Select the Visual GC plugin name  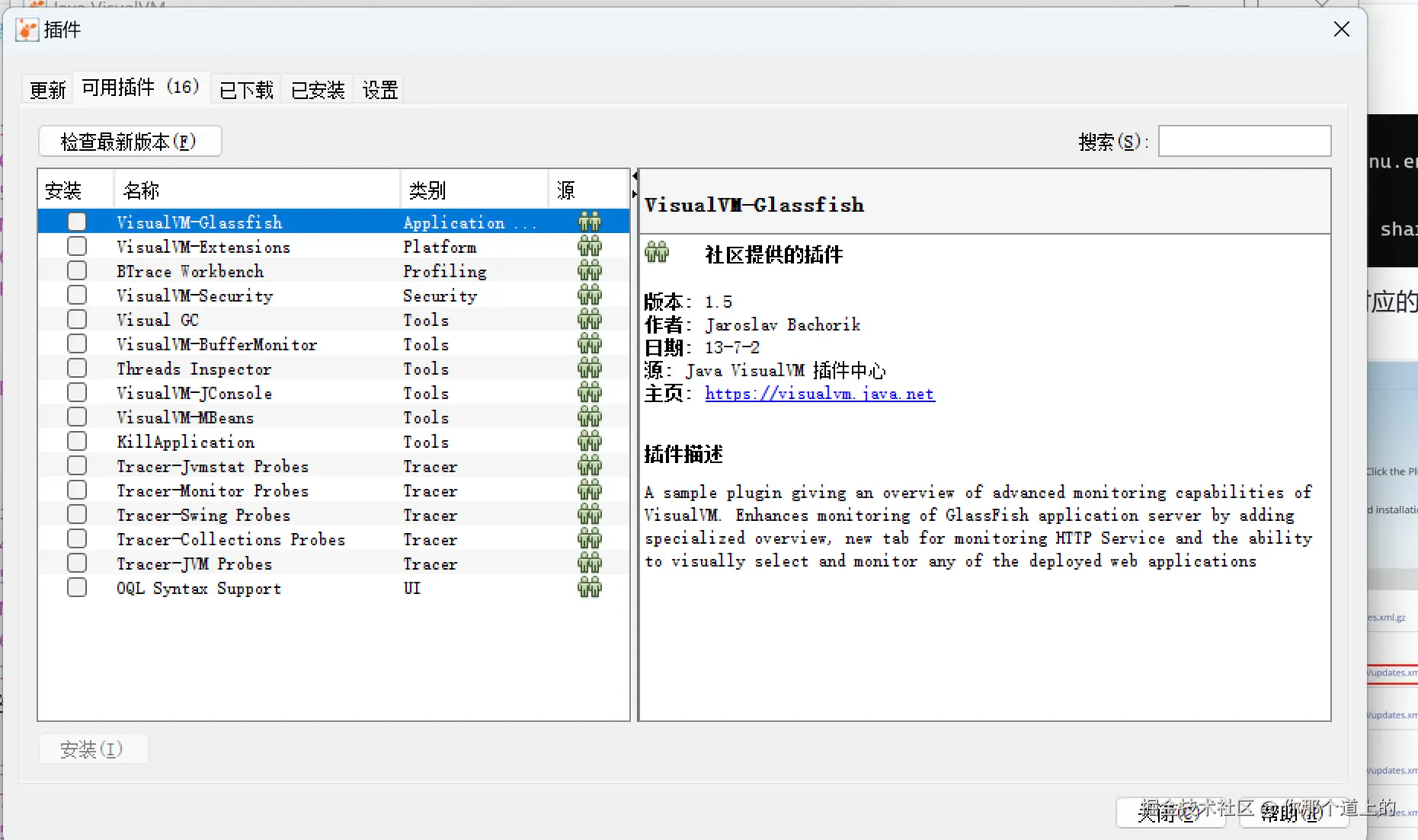[158, 320]
